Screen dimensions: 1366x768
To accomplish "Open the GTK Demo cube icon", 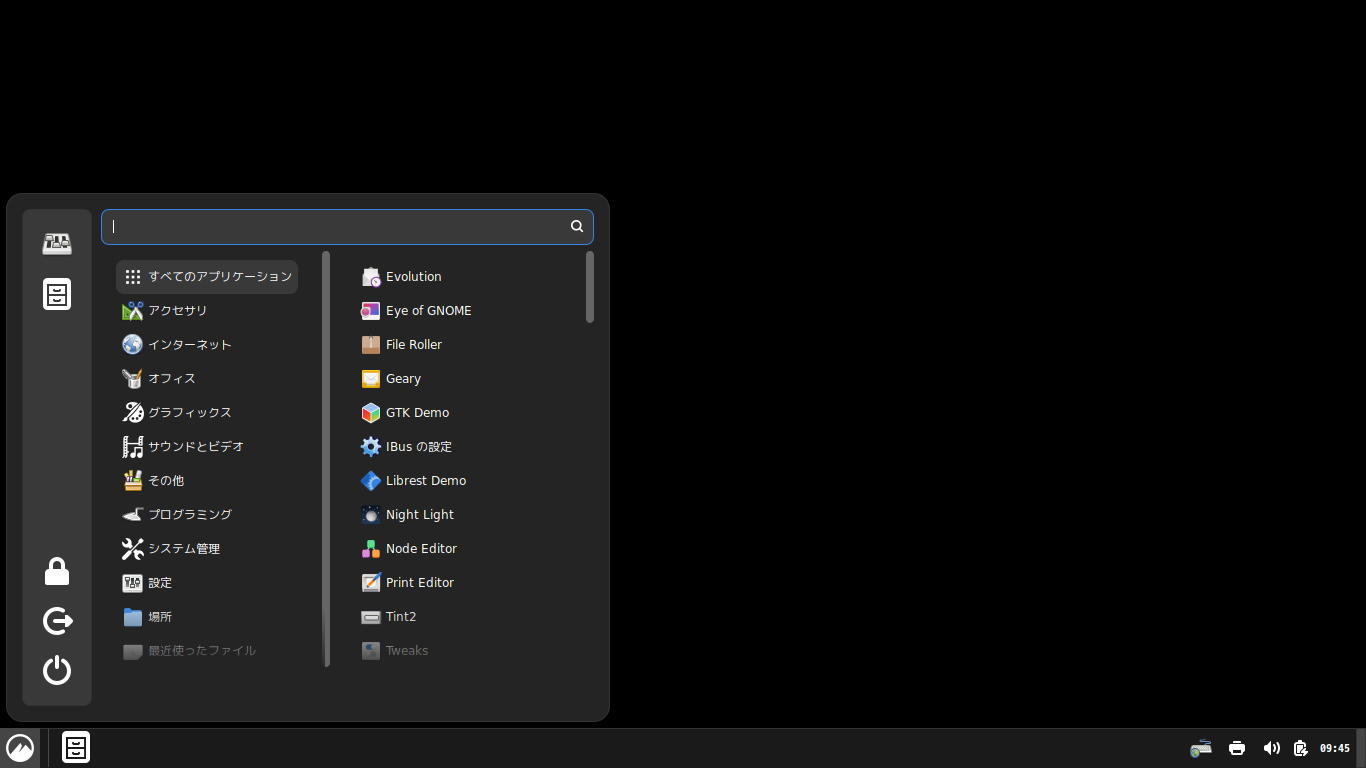I will click(x=371, y=413).
